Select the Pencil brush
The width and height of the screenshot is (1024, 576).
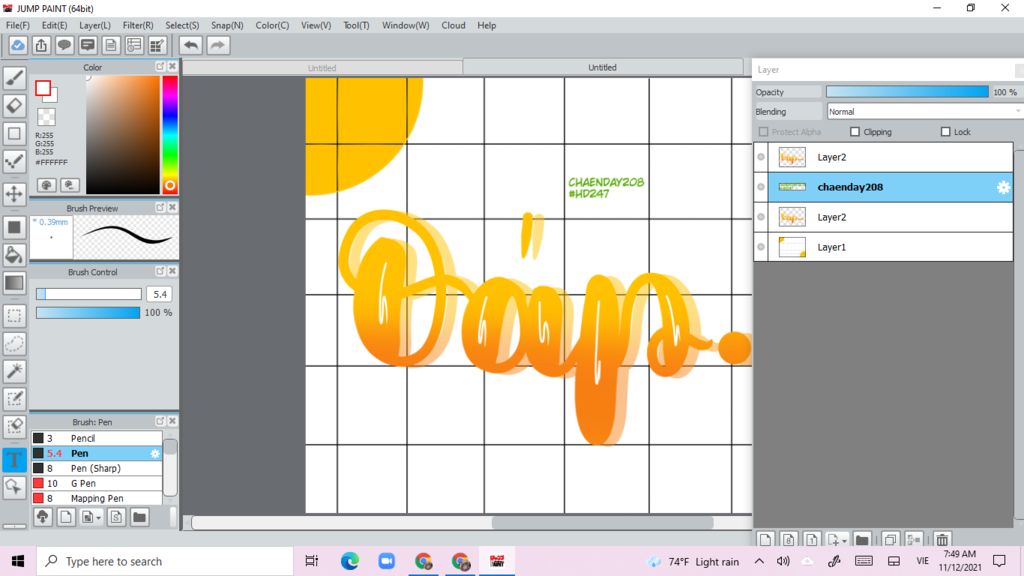97,438
